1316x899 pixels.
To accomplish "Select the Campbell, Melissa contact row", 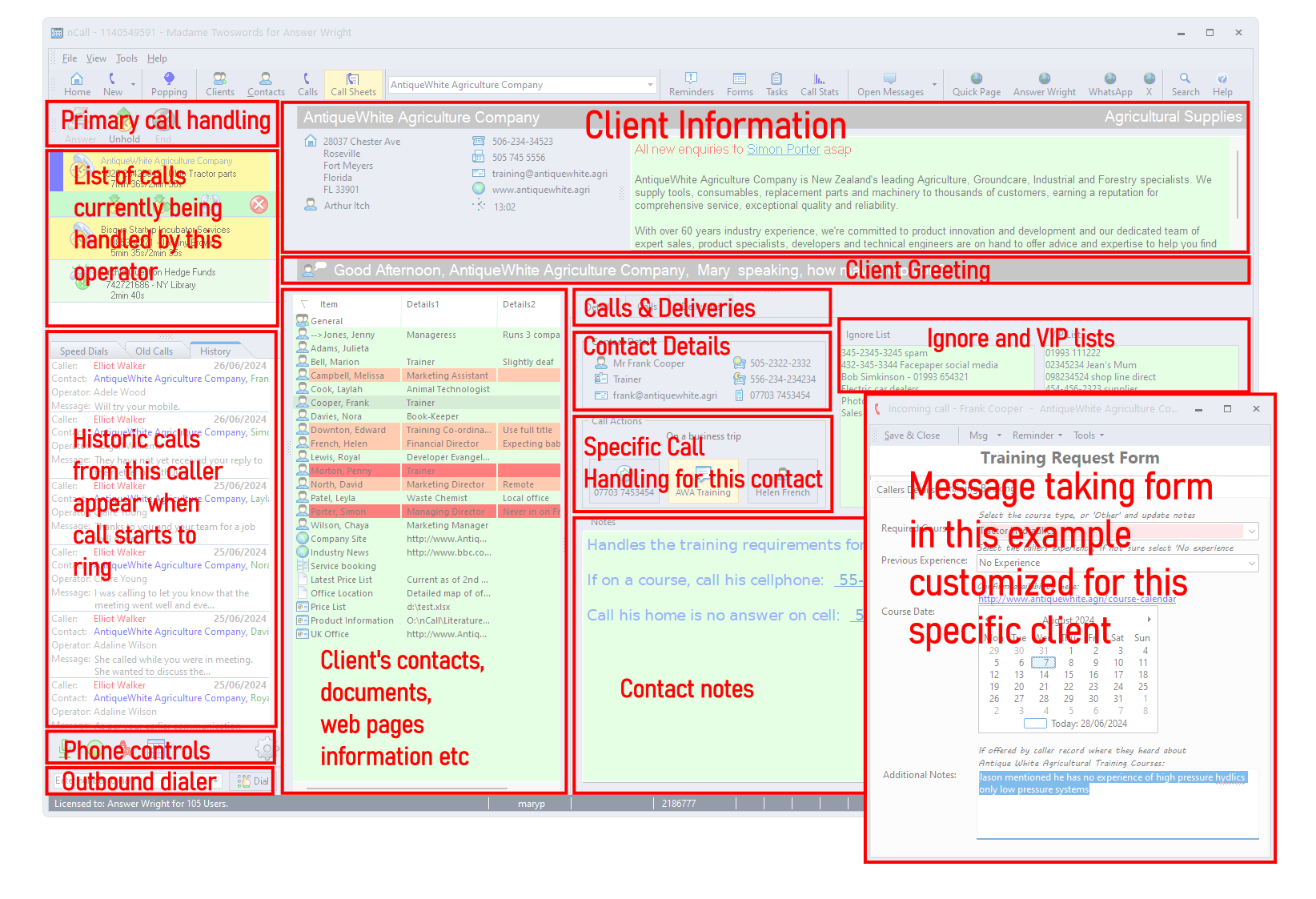I will click(427, 375).
